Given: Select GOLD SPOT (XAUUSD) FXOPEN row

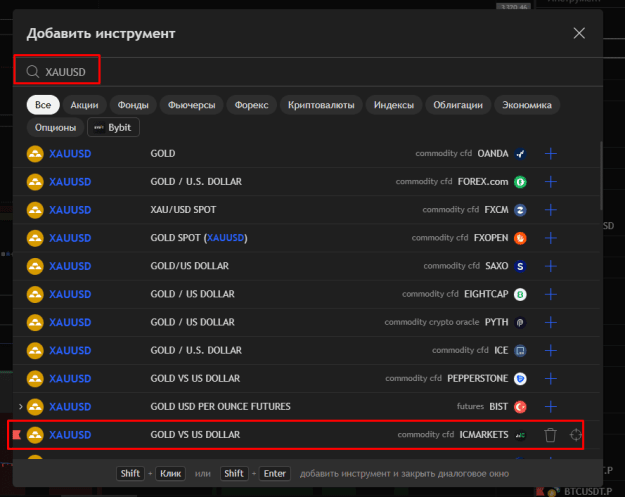Looking at the screenshot, I should click(x=306, y=238).
